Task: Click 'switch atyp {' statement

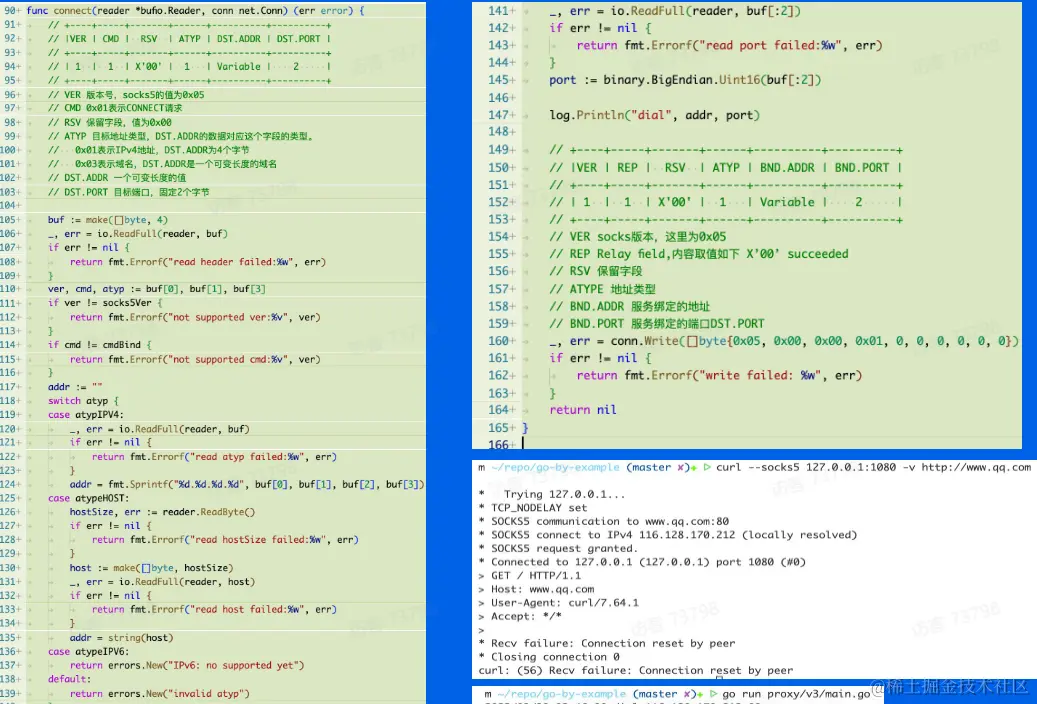Action: click(83, 400)
